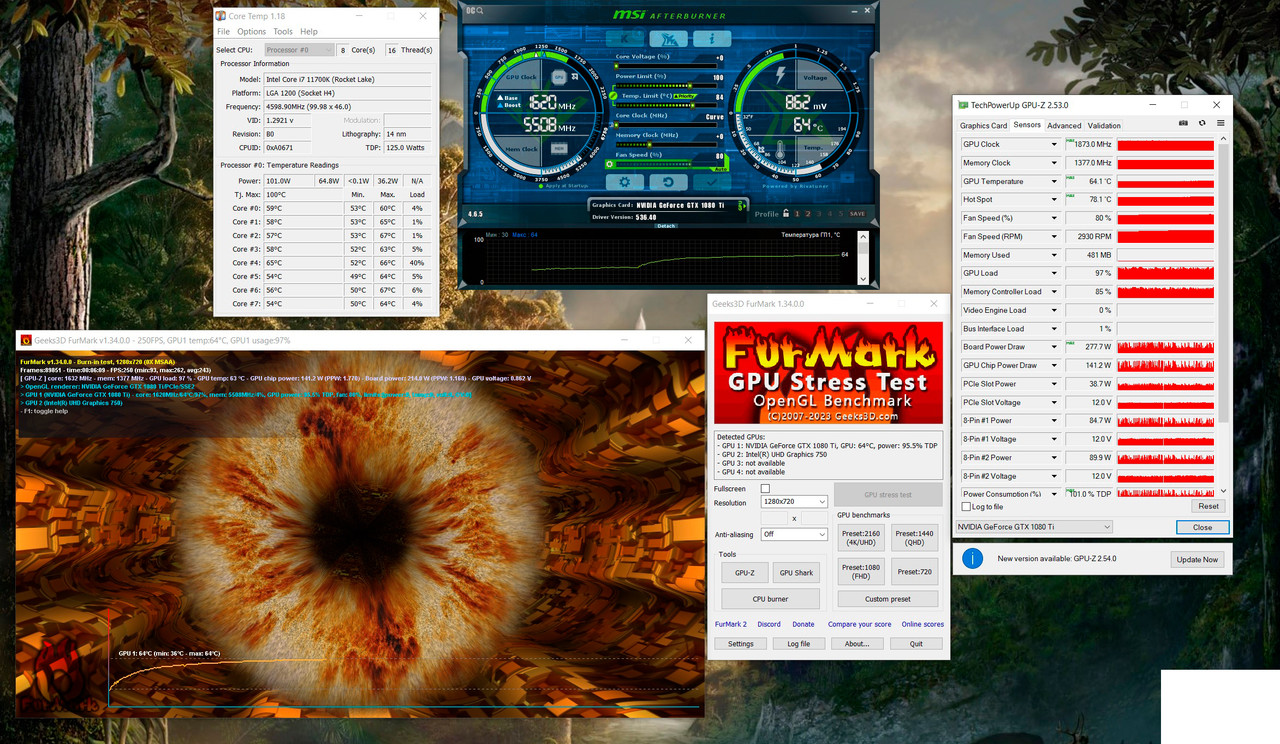Viewport: 1280px width, 744px height.
Task: Click Core Temp title bar app icon
Action: click(x=221, y=16)
